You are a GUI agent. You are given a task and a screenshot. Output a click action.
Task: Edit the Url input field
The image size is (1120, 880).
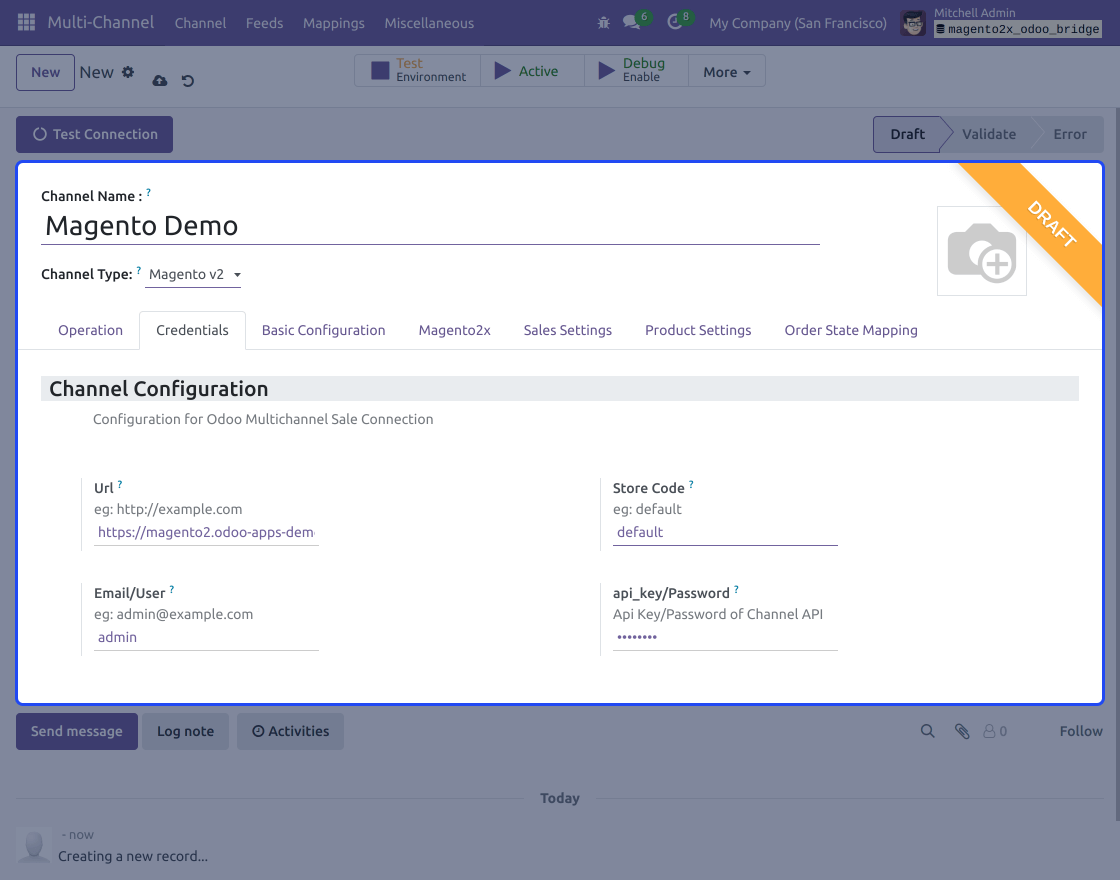[x=206, y=532]
